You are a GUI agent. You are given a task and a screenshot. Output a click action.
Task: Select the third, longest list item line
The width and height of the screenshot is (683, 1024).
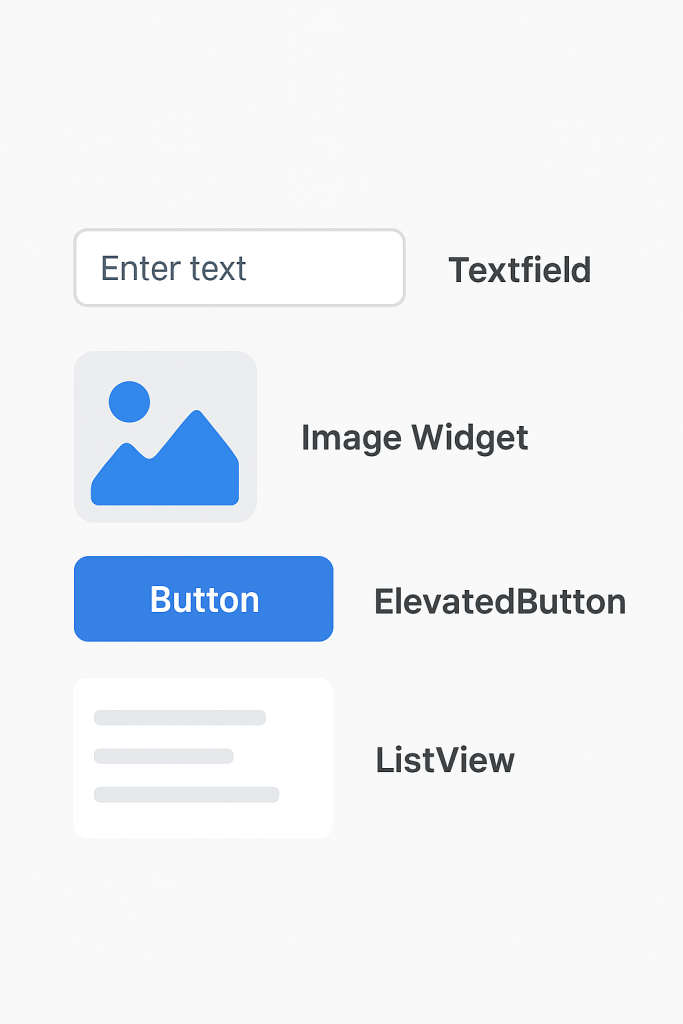point(186,795)
